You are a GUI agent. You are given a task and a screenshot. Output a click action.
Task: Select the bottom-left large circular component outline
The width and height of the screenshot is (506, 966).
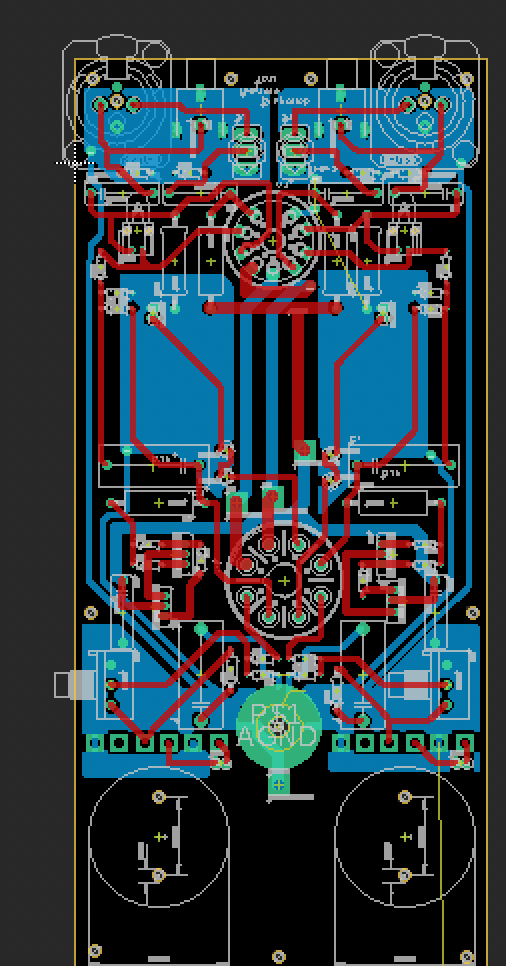159,836
